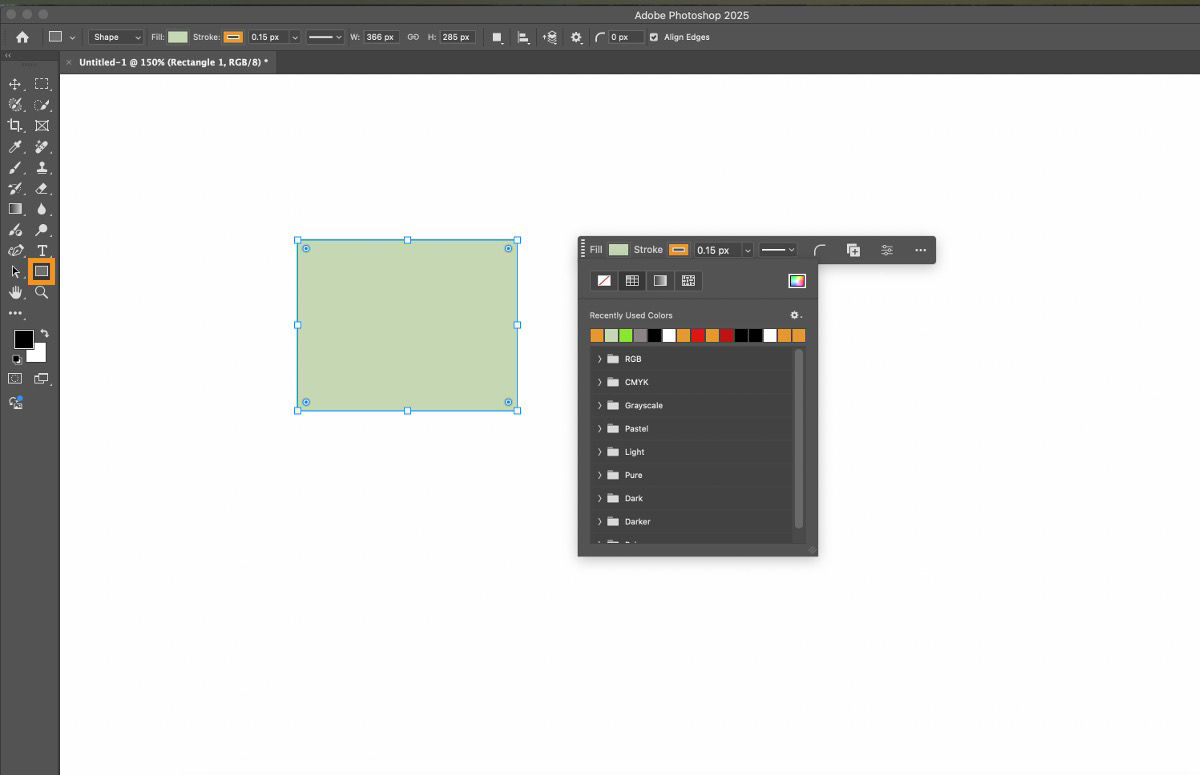Pick the green recently used color swatch
Image resolution: width=1200 pixels, height=775 pixels.
(x=625, y=335)
